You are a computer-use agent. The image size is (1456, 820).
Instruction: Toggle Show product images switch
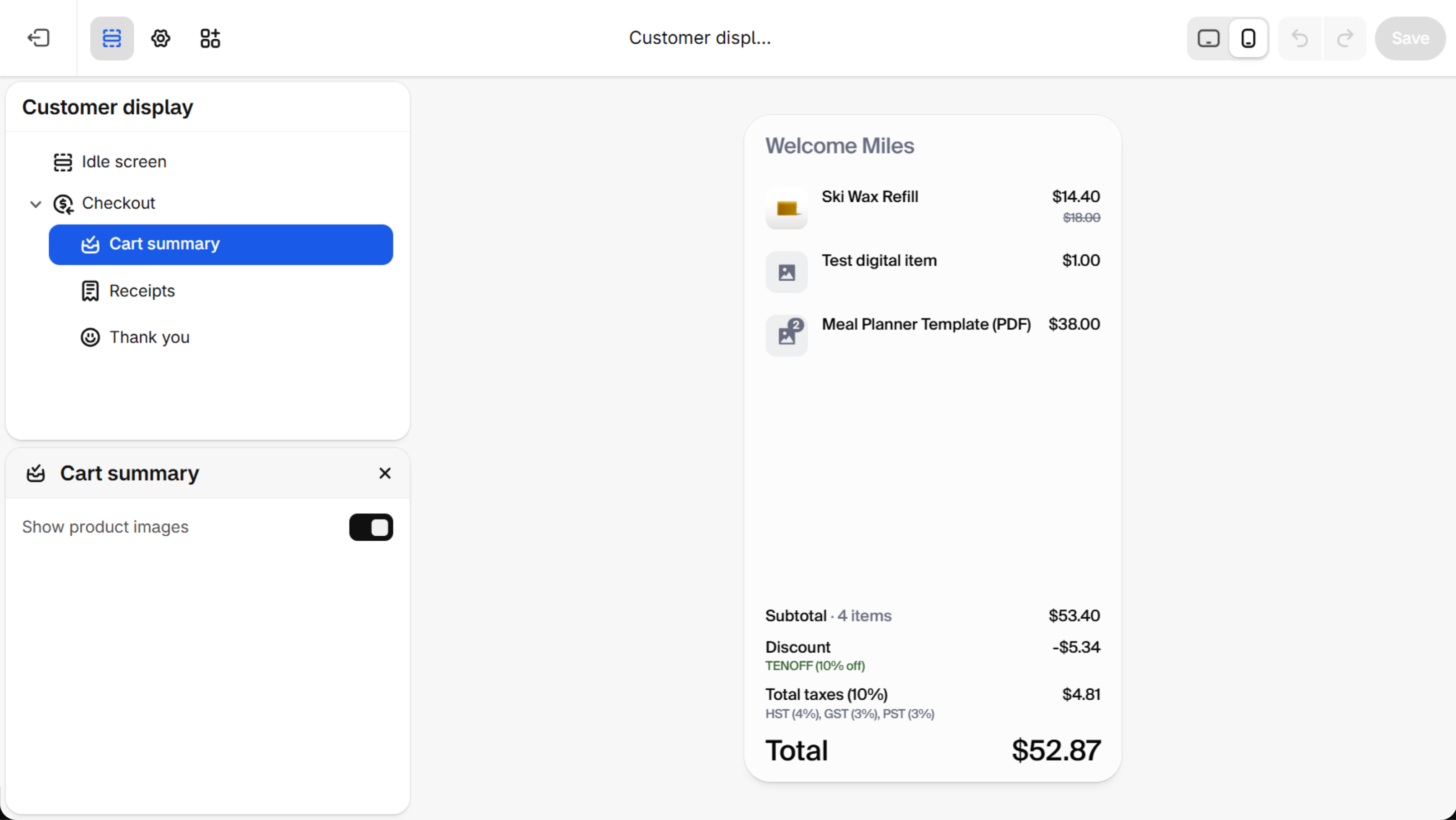(x=371, y=527)
